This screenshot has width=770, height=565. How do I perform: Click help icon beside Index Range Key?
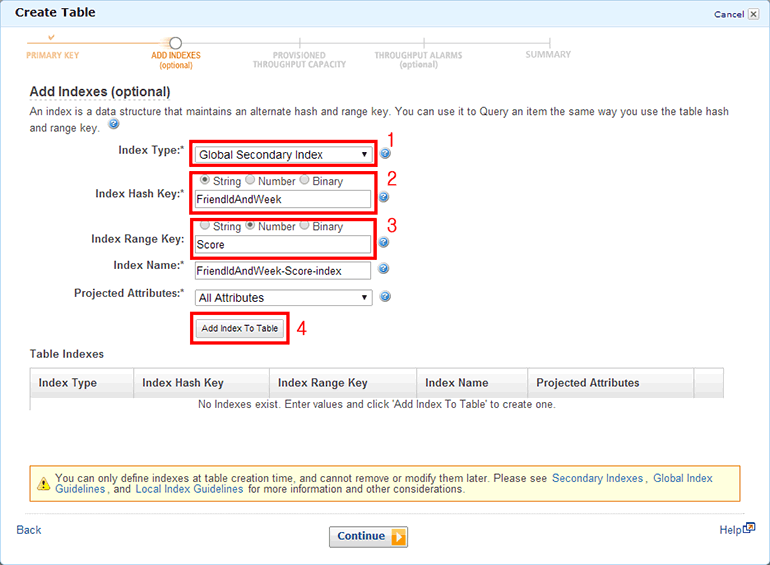pyautogui.click(x=385, y=242)
